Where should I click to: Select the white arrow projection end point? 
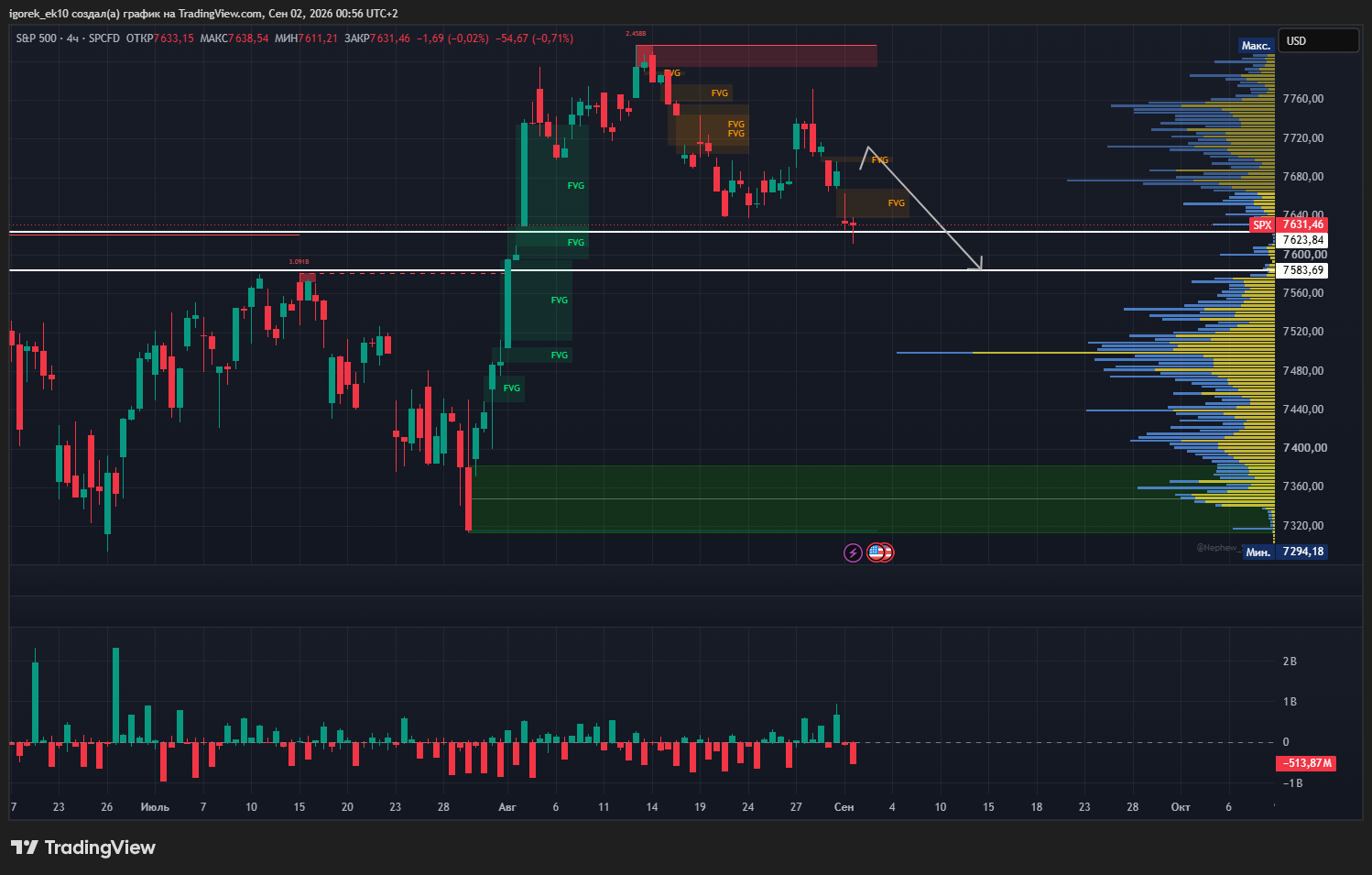click(981, 268)
